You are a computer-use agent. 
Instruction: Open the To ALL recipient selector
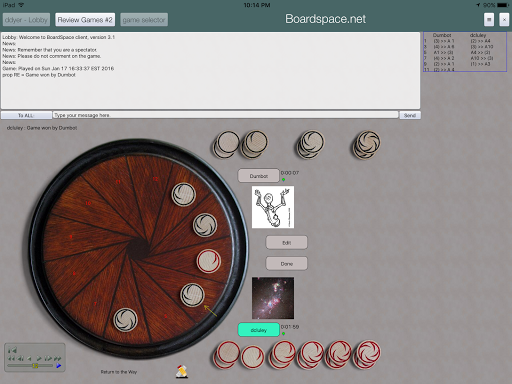pyautogui.click(x=26, y=115)
